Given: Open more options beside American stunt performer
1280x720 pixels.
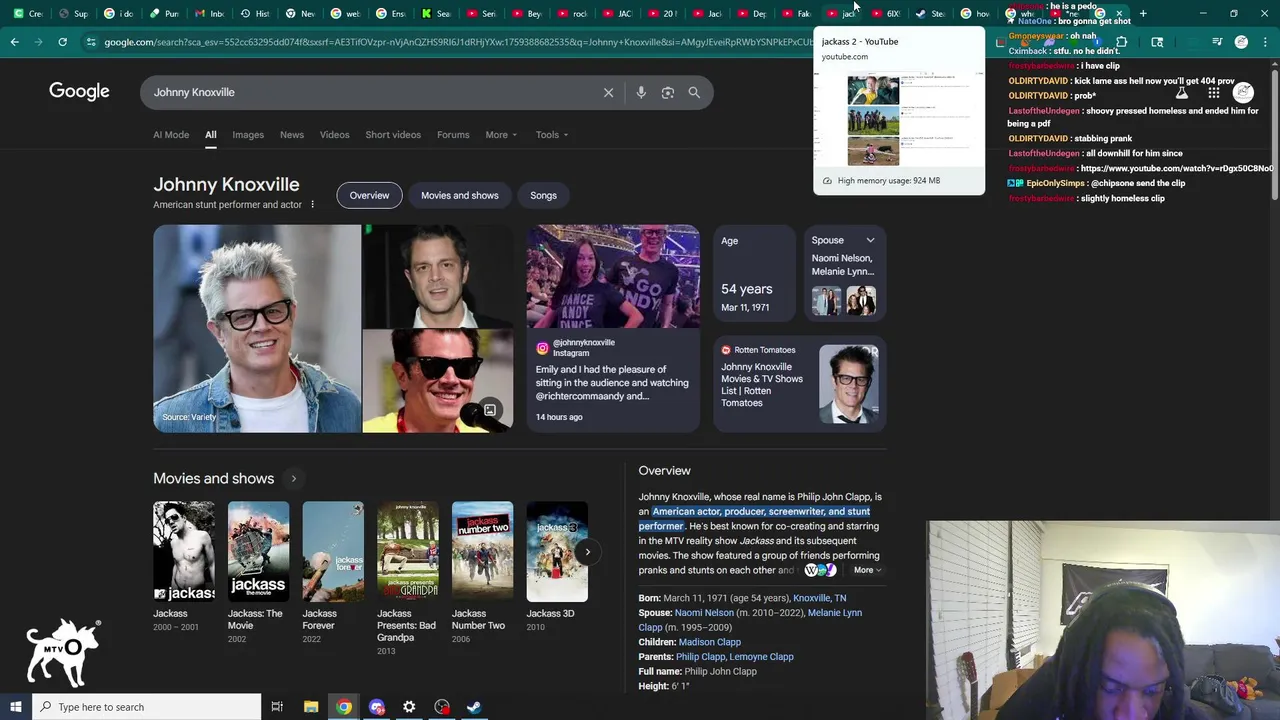Looking at the screenshot, I should (x=312, y=205).
